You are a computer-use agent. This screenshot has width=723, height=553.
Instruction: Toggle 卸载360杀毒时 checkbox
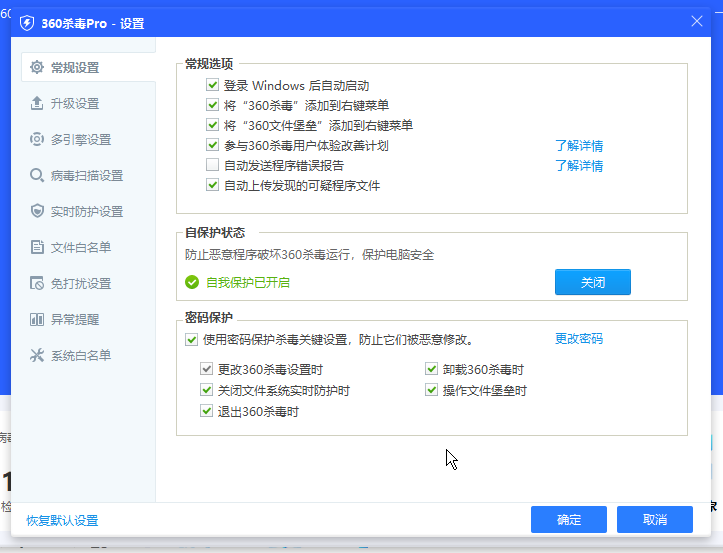point(431,369)
